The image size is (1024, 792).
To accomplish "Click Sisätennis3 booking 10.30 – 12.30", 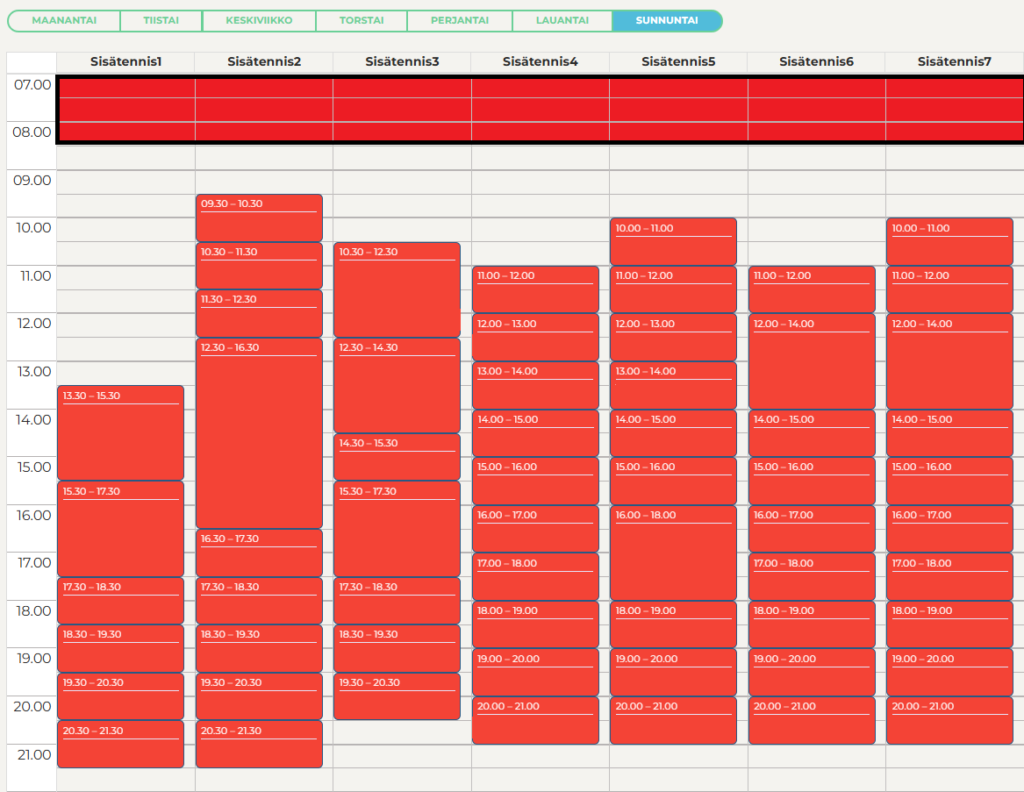I will [x=397, y=290].
